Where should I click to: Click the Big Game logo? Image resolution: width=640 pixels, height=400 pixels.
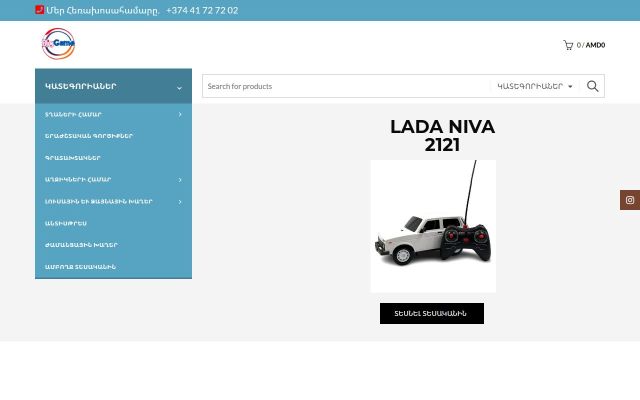(58, 44)
